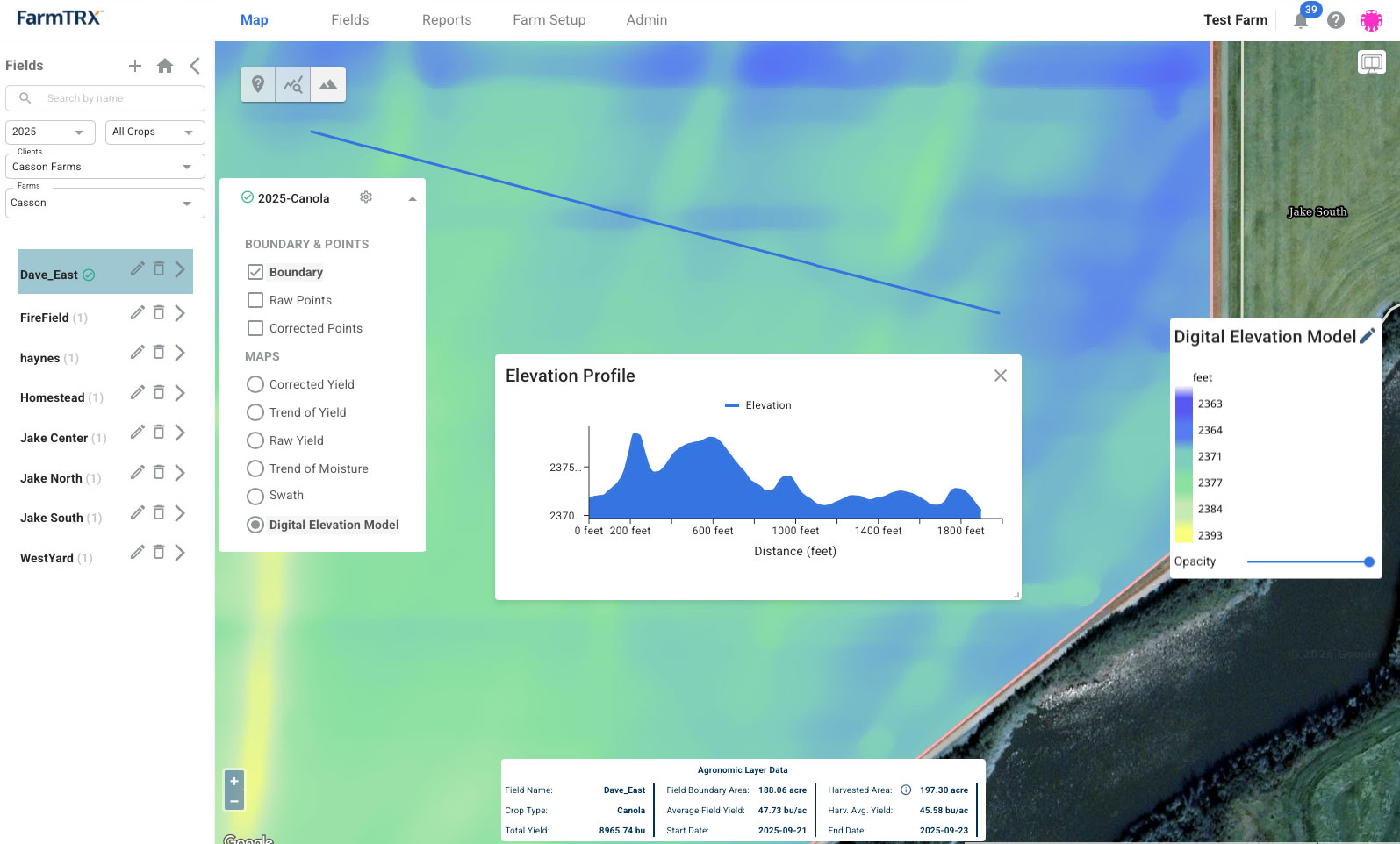Open the Fields tab

point(350,20)
